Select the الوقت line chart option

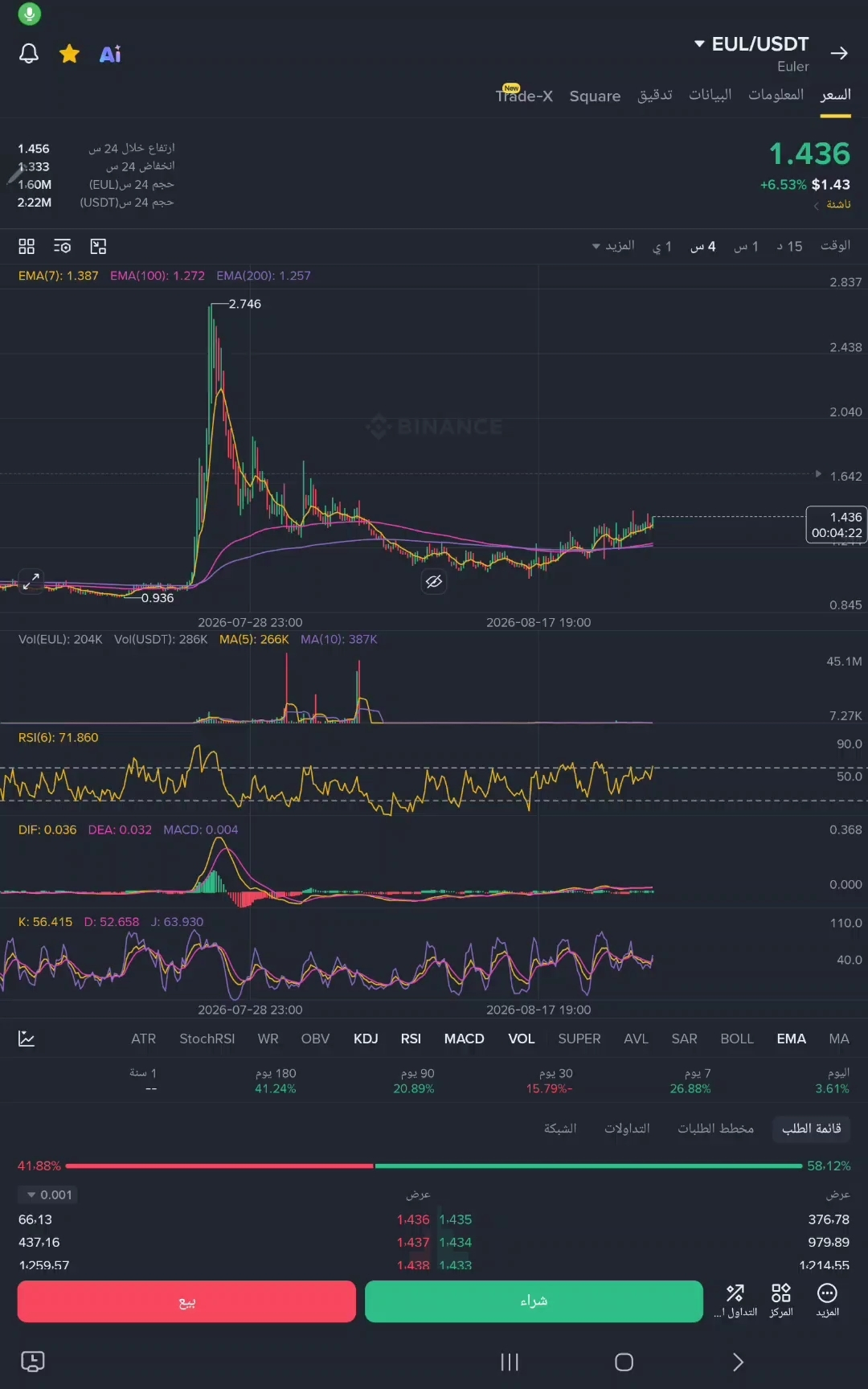pos(835,245)
